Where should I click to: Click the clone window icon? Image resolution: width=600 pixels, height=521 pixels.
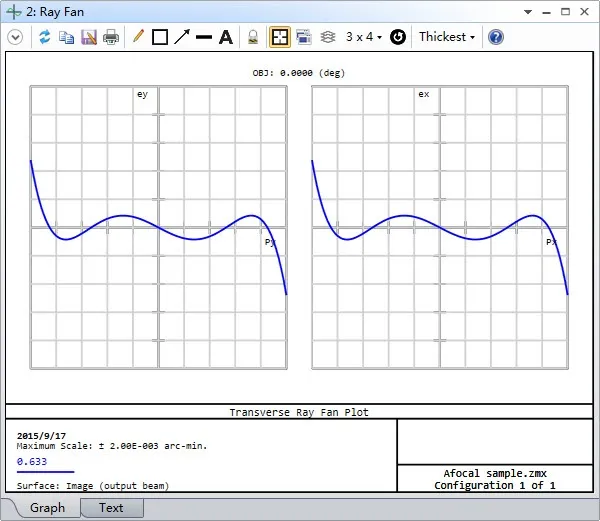(x=303, y=37)
